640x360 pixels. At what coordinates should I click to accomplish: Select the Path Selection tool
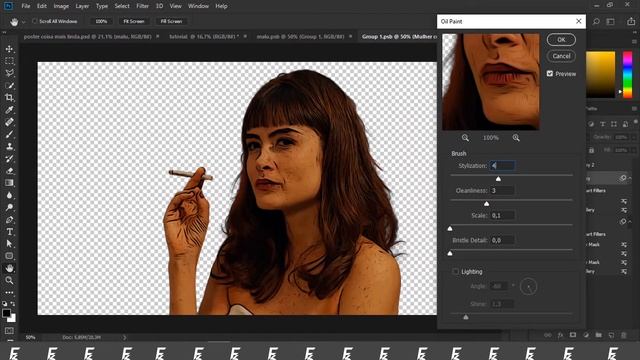pyautogui.click(x=9, y=244)
